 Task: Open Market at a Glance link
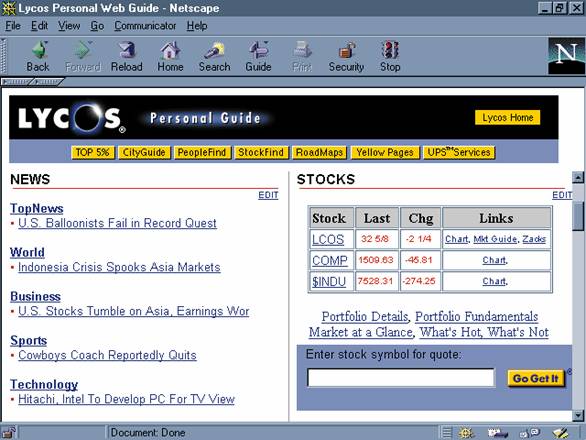coord(361,332)
